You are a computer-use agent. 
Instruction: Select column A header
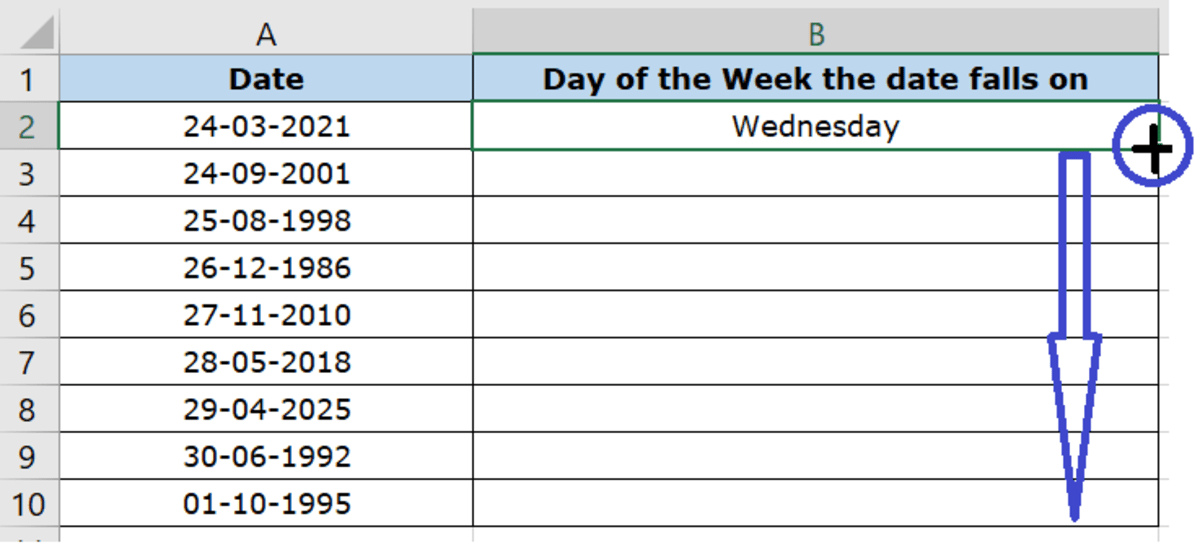(x=266, y=34)
